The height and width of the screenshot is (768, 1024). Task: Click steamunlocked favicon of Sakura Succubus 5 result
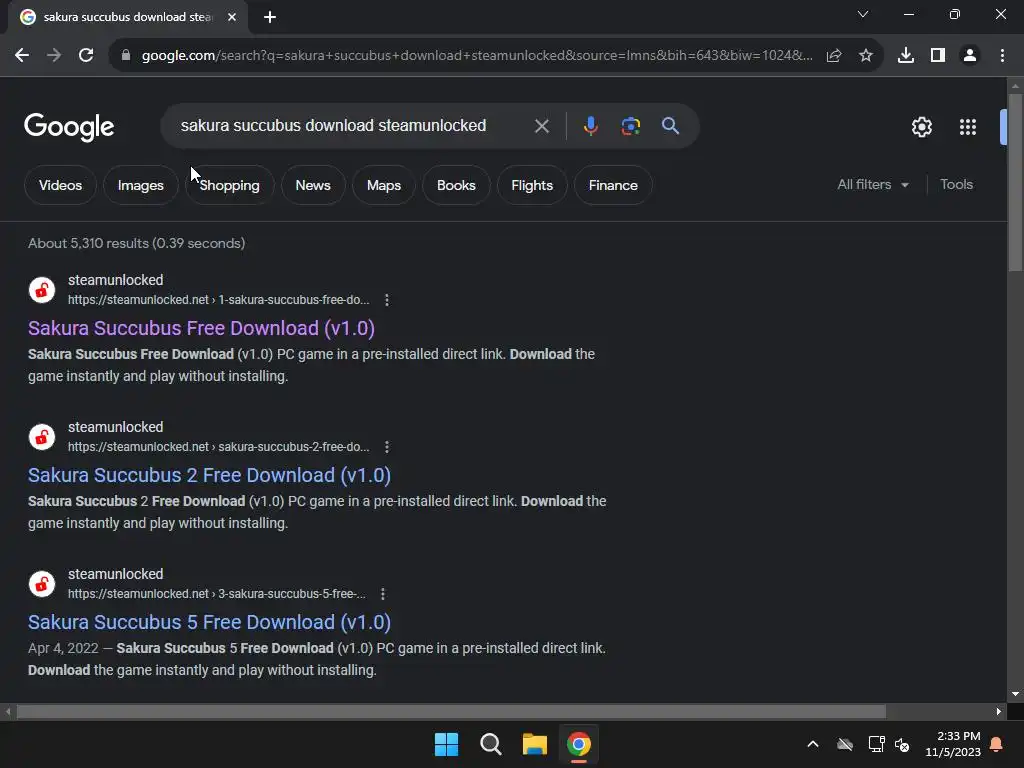pyautogui.click(x=42, y=584)
